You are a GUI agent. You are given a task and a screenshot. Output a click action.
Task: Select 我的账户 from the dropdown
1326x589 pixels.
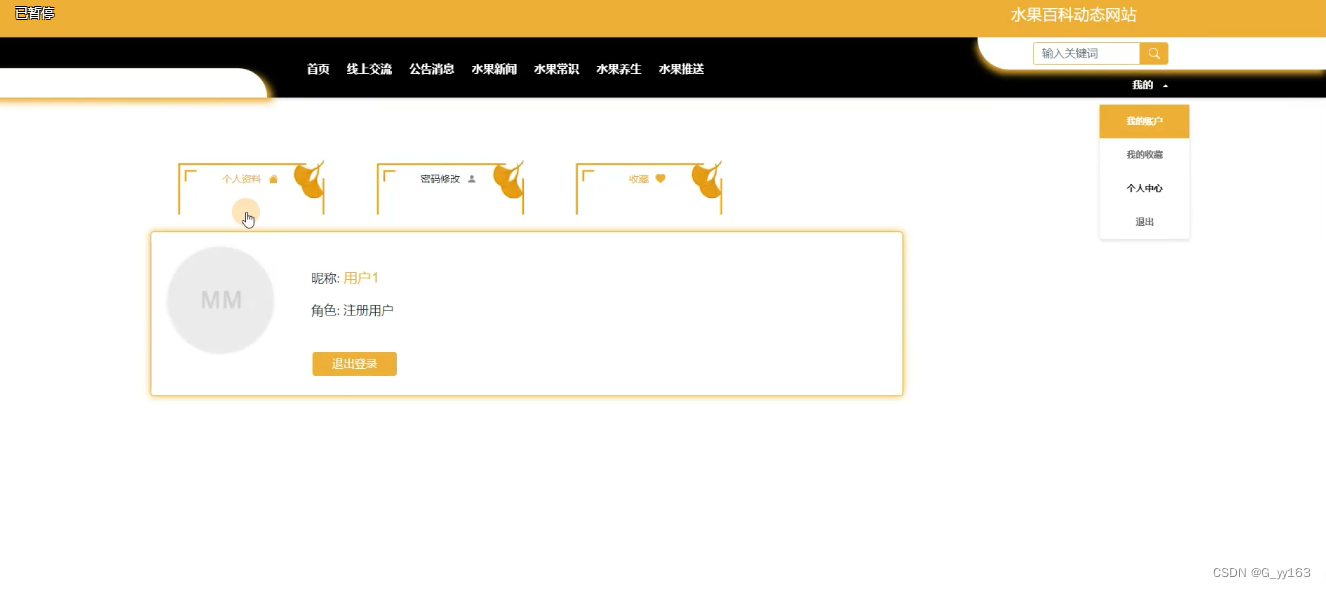click(x=1144, y=121)
